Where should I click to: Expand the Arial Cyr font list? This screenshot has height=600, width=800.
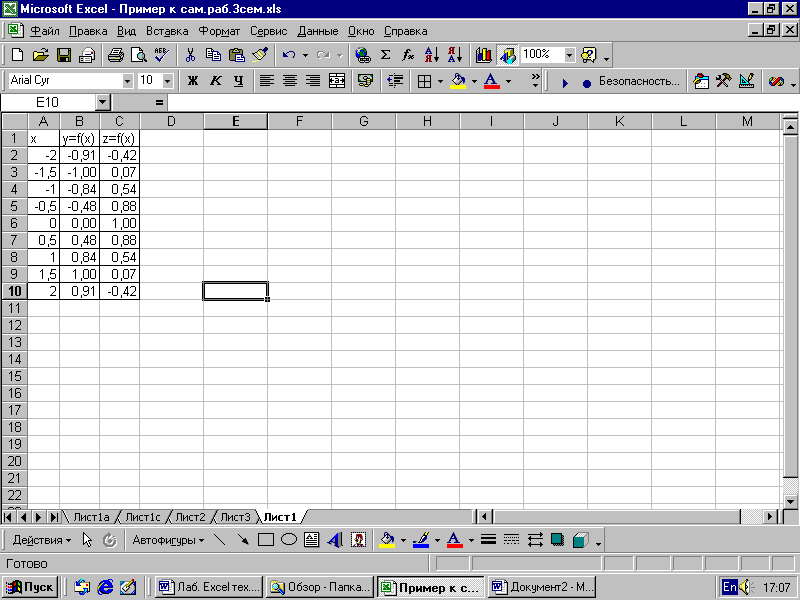[127, 81]
